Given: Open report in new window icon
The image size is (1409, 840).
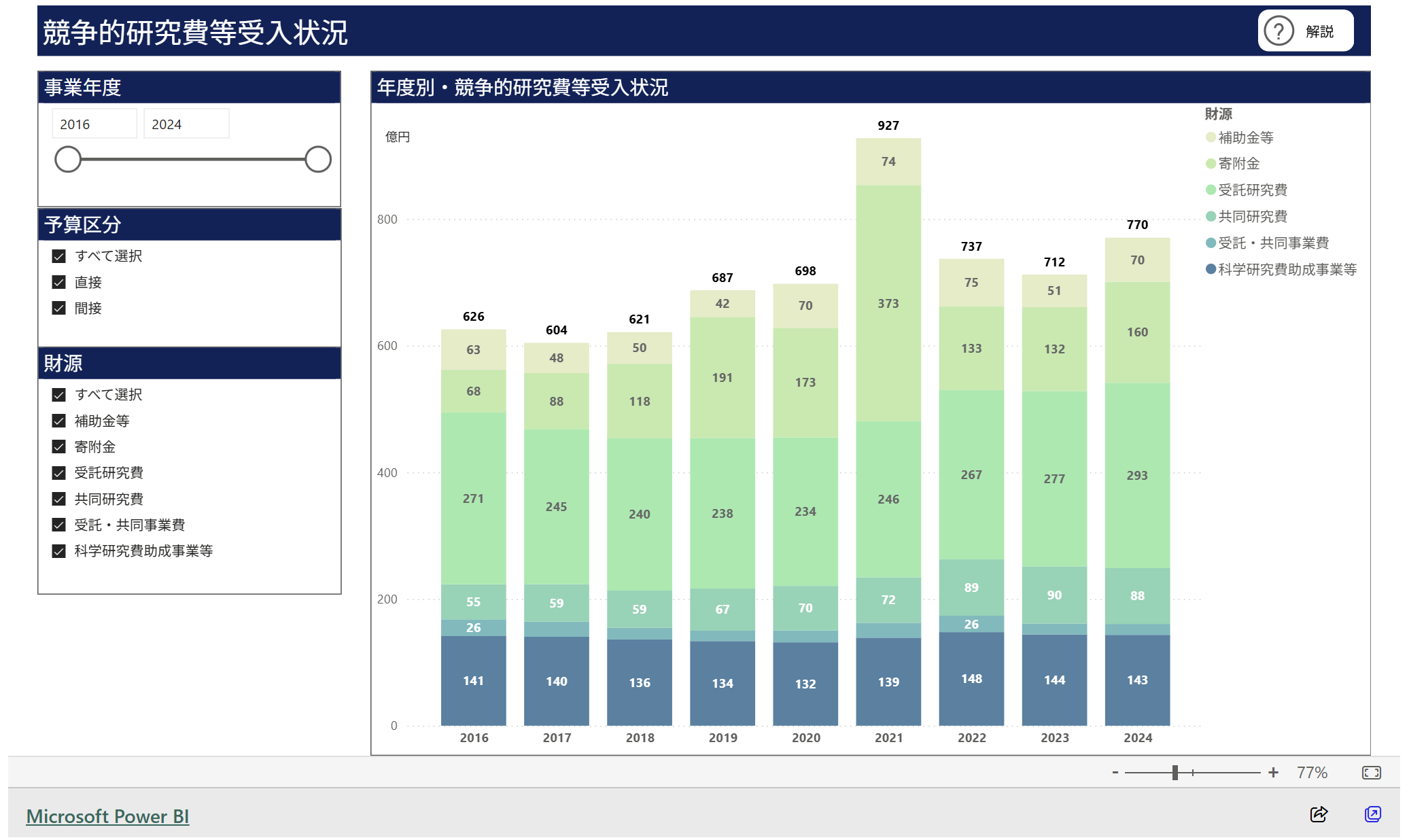Looking at the screenshot, I should click(1372, 813).
